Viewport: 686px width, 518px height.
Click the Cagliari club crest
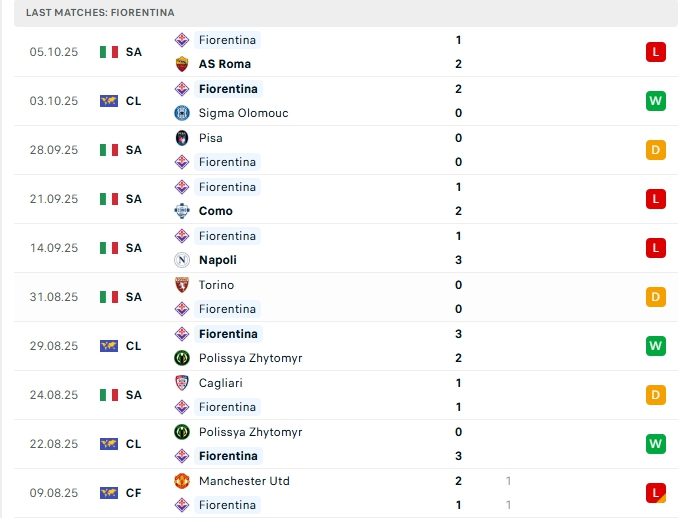point(182,383)
